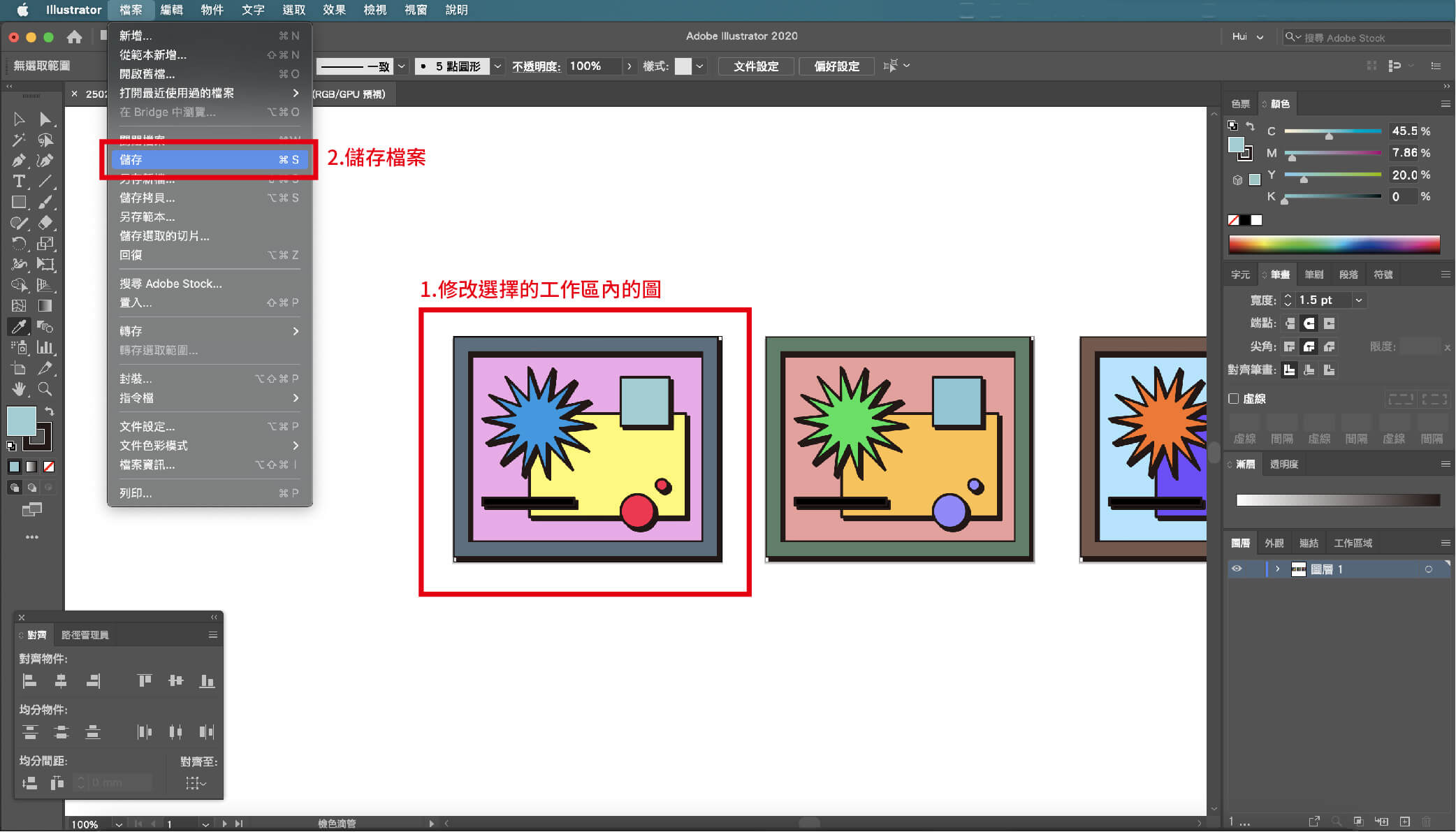This screenshot has width=1456, height=832.
Task: Select the Magic Wand tool
Action: 19,140
